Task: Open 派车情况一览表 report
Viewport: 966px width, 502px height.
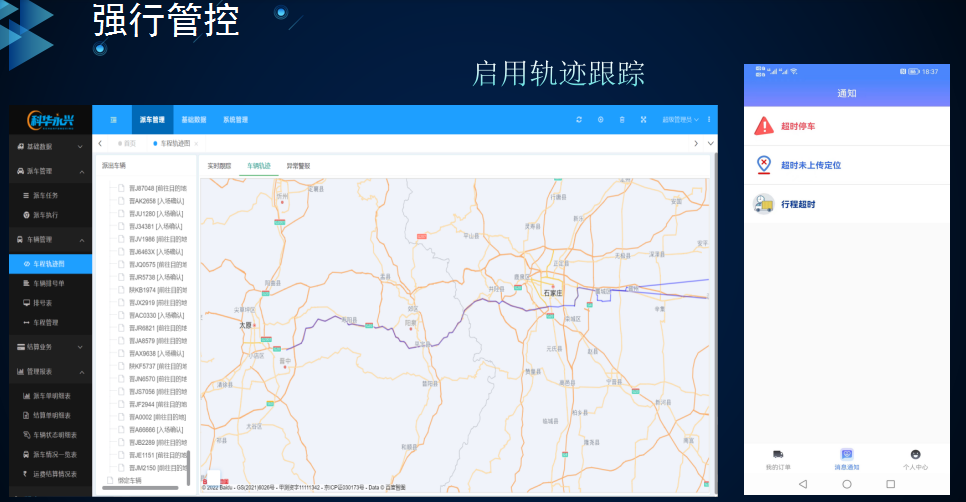Action: [51, 455]
